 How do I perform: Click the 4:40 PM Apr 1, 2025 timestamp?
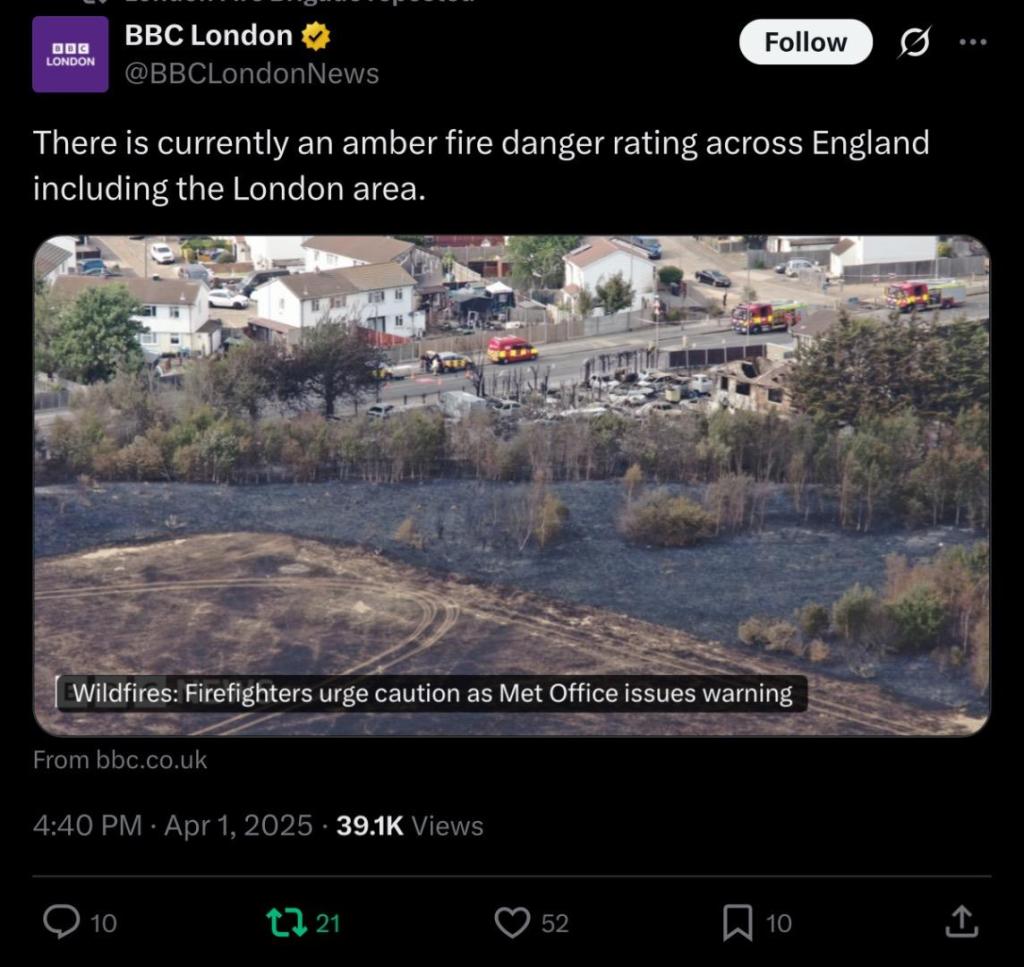[173, 826]
